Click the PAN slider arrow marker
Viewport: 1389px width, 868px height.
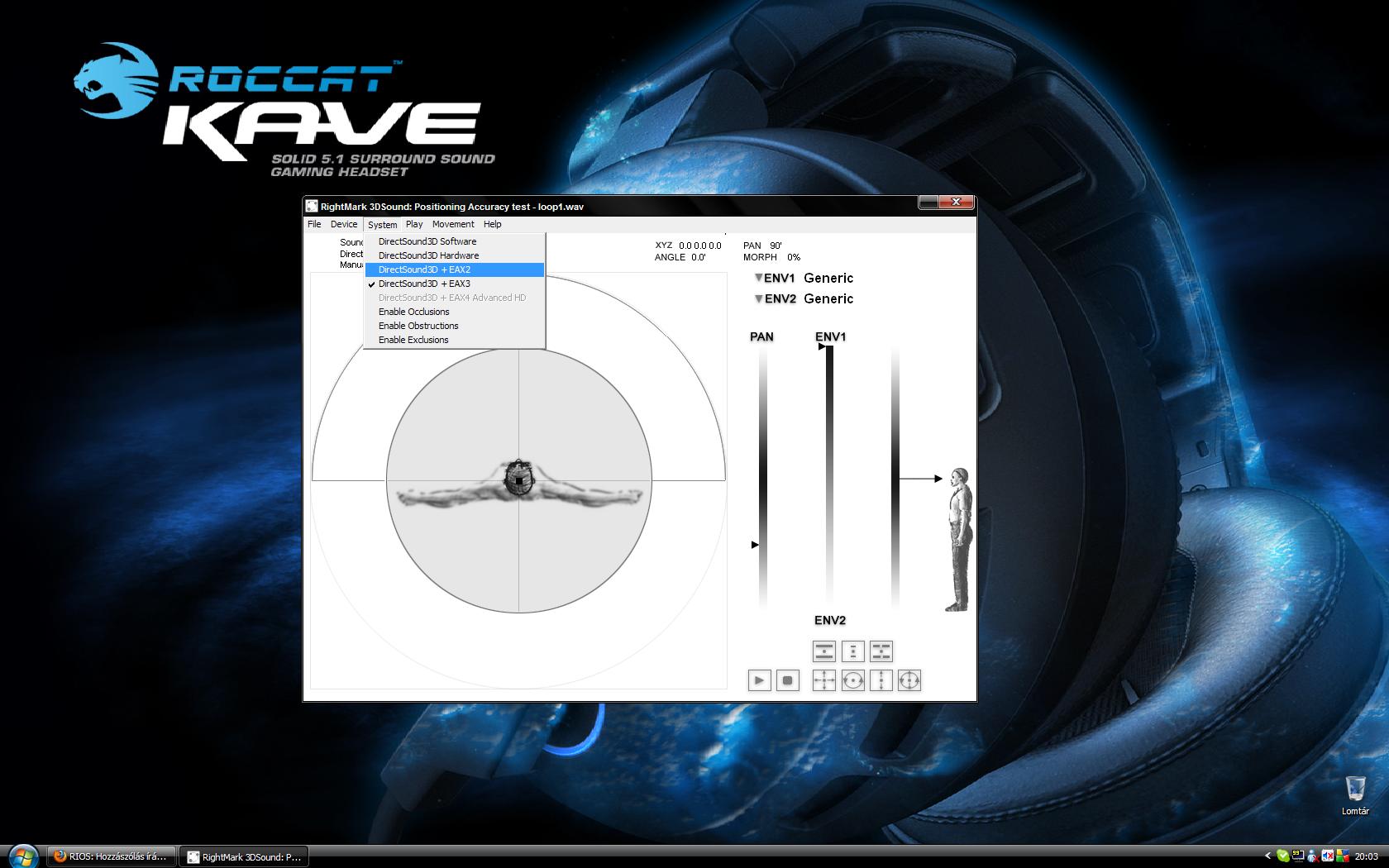pos(755,545)
